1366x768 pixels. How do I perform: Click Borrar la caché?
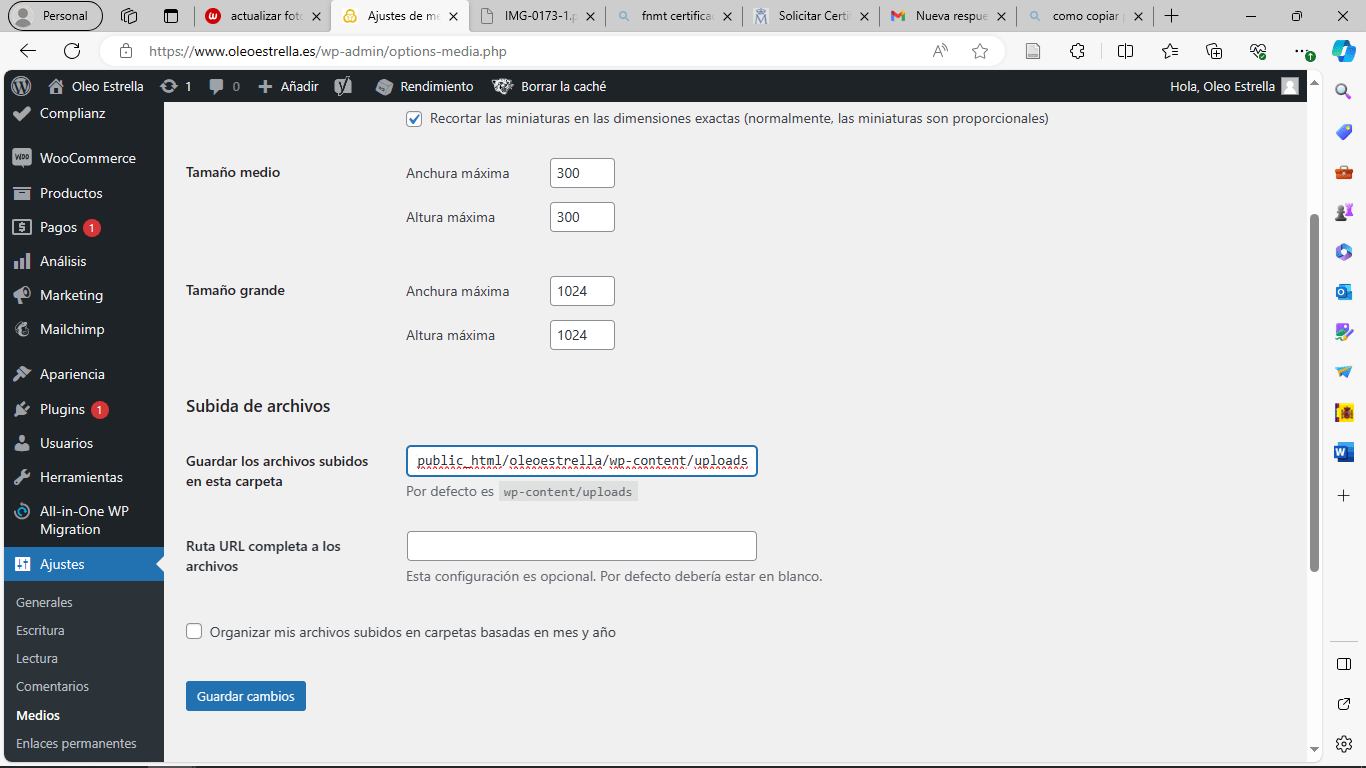point(550,86)
